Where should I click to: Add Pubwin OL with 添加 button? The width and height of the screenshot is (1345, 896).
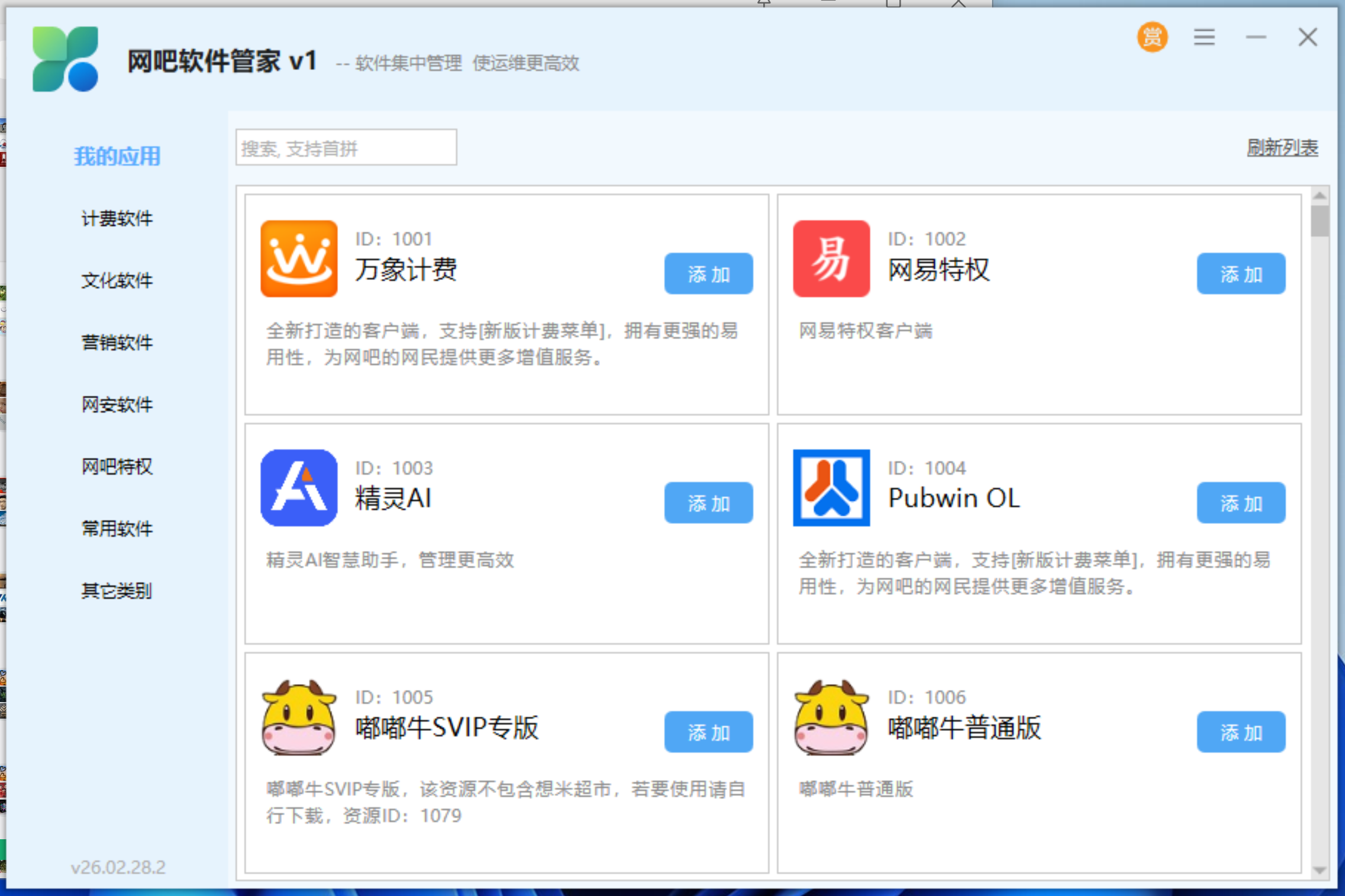1241,503
